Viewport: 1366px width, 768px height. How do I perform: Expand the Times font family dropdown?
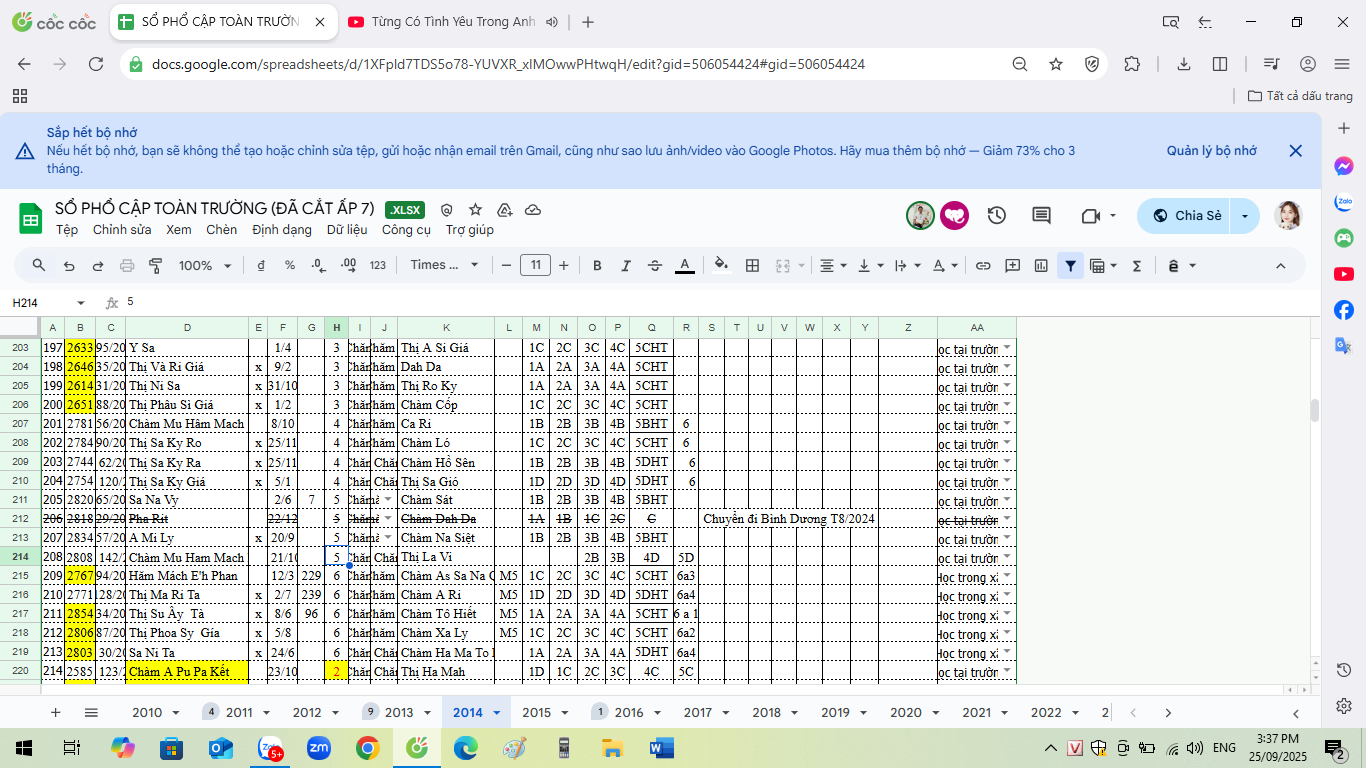click(x=444, y=265)
